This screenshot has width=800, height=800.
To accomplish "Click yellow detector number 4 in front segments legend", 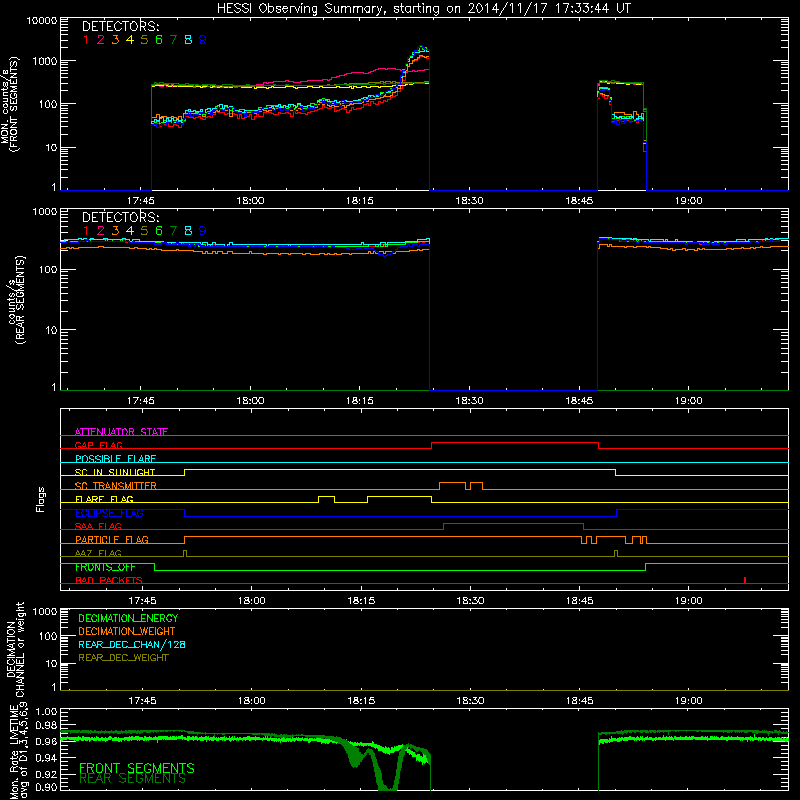I will pos(130,40).
